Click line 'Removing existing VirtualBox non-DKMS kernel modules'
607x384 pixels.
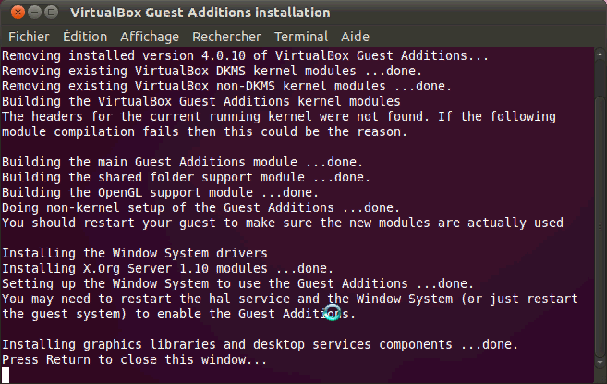[226, 86]
